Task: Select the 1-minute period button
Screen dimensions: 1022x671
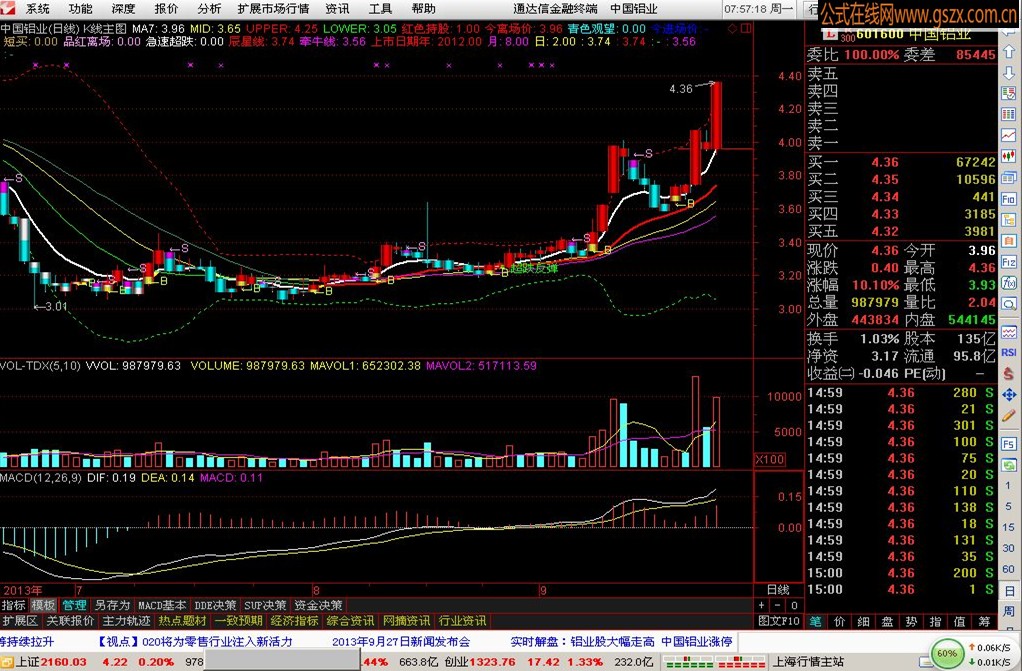Action: 1008,486
